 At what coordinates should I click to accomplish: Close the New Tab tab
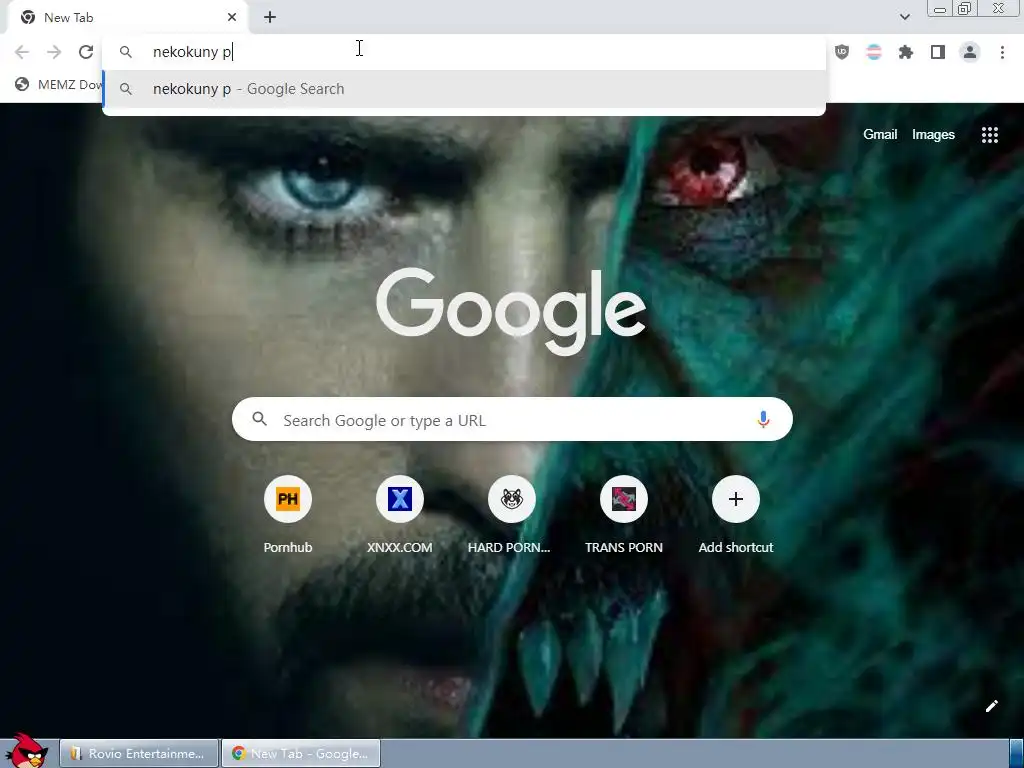pos(232,18)
